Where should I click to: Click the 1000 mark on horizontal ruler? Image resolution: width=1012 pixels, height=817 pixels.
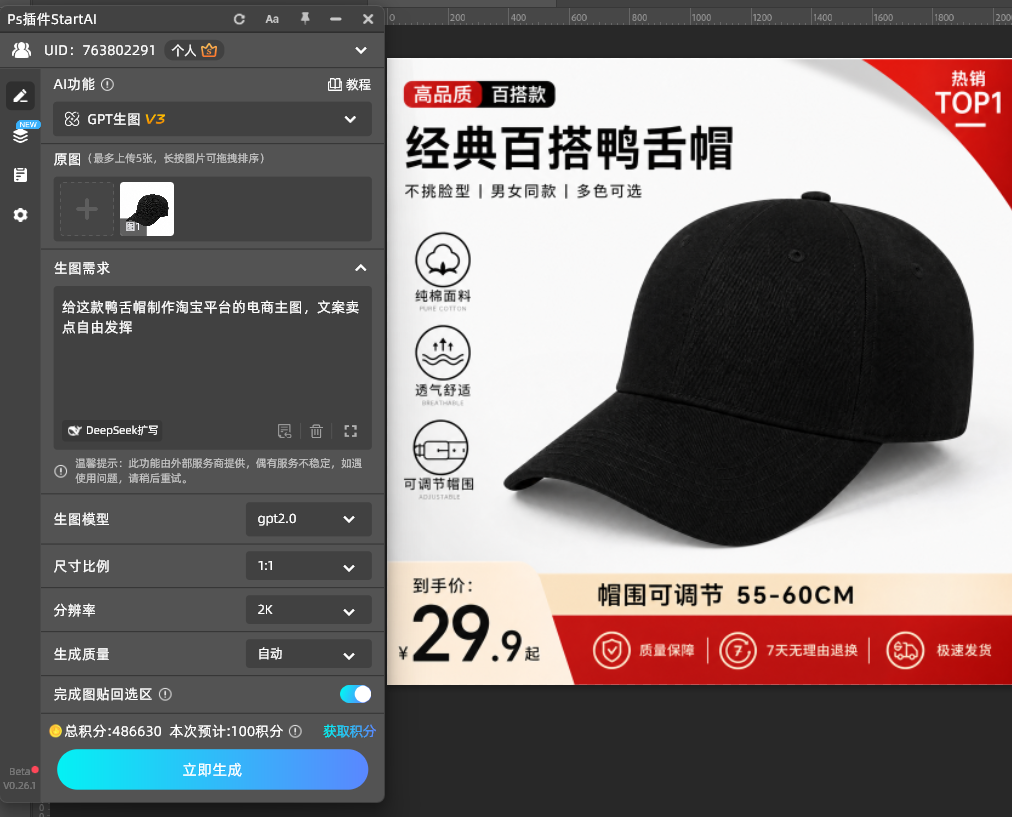coord(701,17)
